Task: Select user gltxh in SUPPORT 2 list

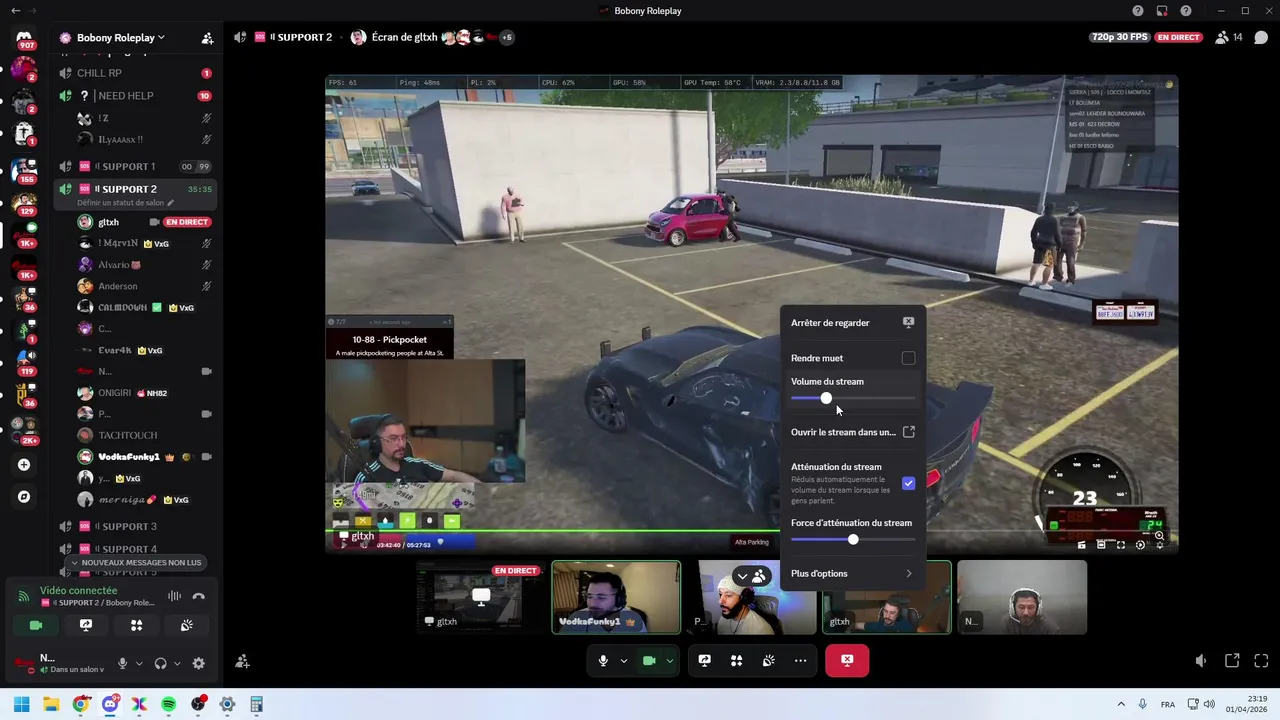Action: coord(144,222)
